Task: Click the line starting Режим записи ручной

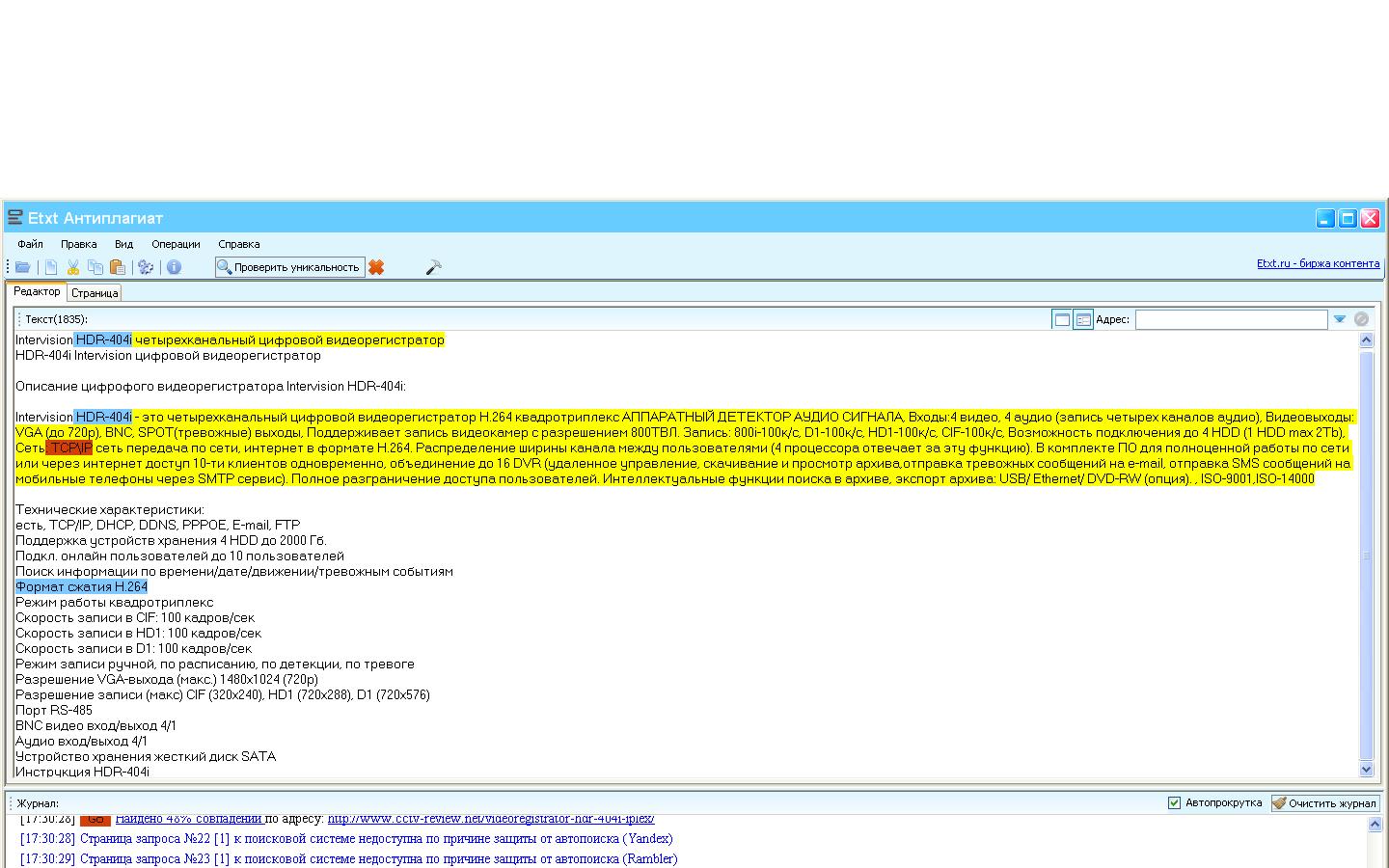Action: click(x=215, y=664)
